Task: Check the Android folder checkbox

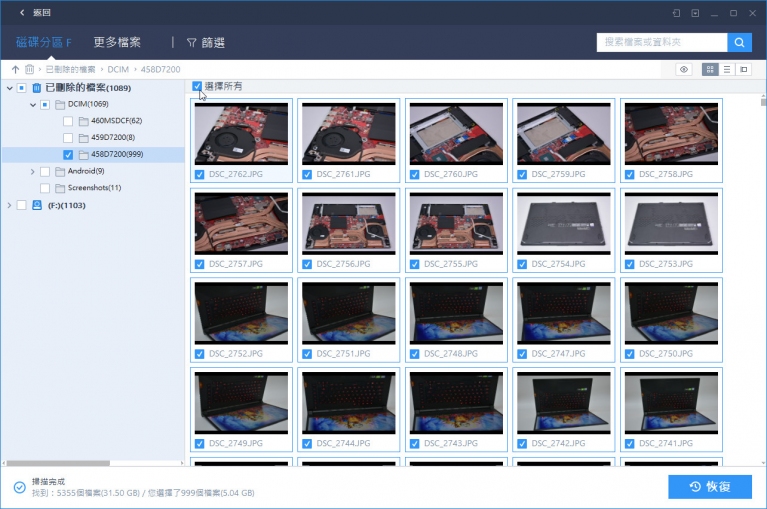Action: click(x=45, y=172)
